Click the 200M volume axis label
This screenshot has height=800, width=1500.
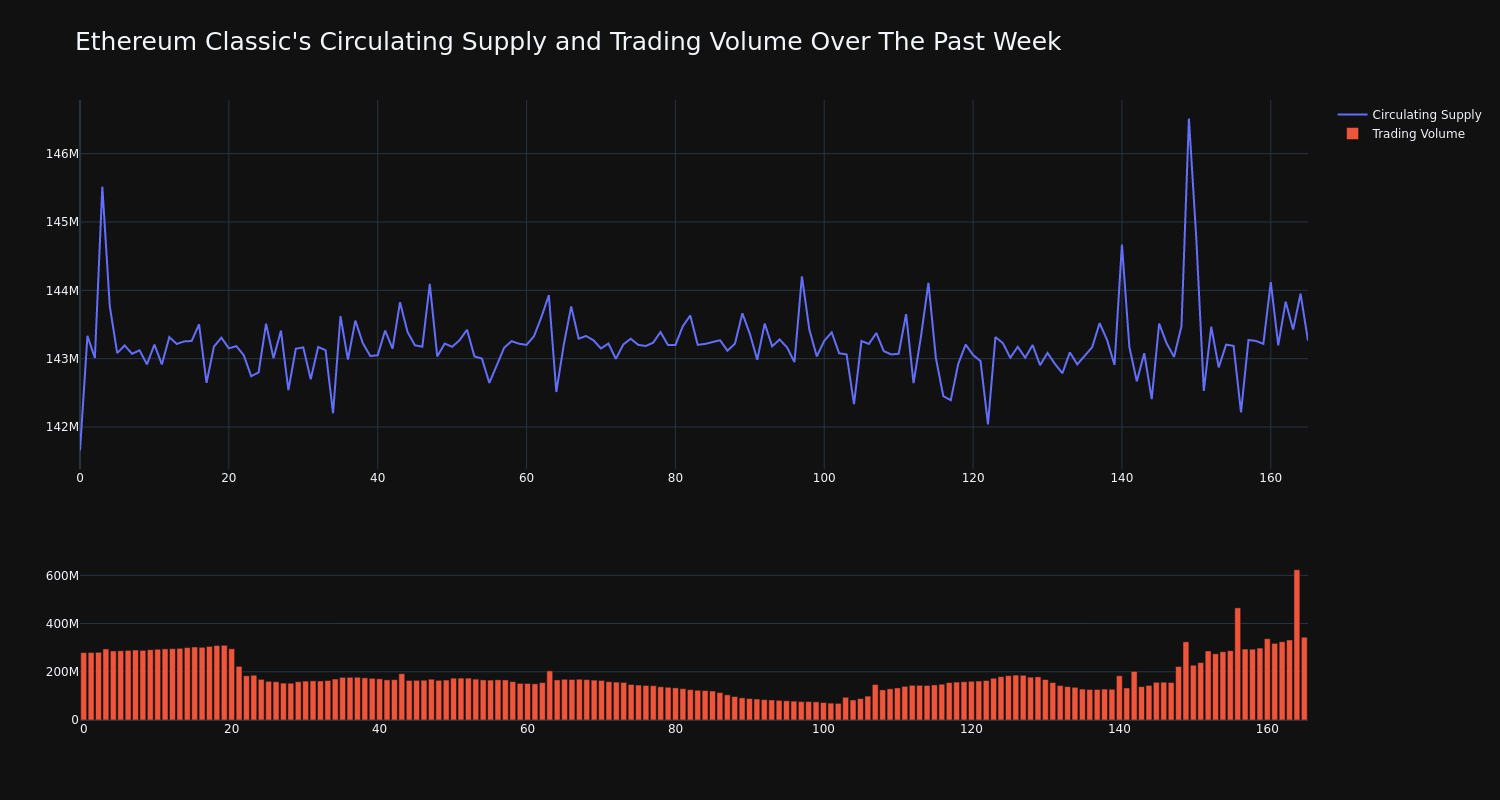point(62,672)
